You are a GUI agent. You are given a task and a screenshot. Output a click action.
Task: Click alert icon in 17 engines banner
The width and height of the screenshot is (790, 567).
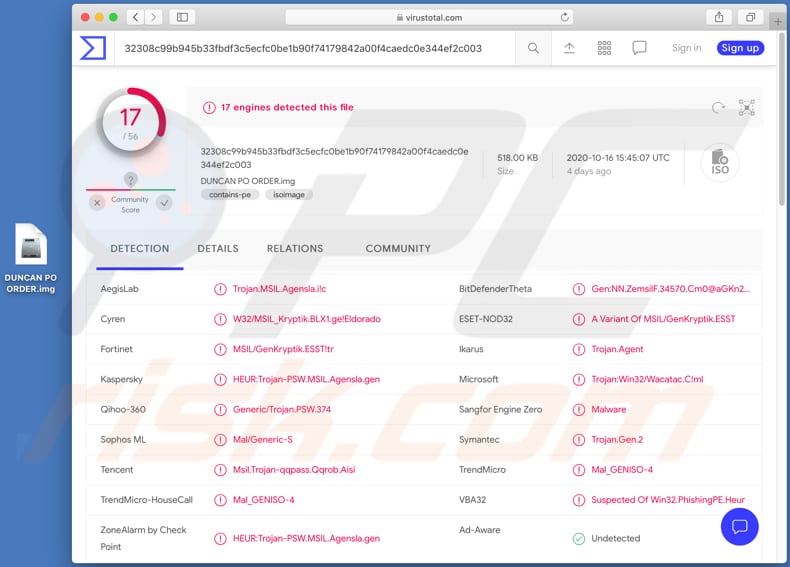pyautogui.click(x=209, y=107)
